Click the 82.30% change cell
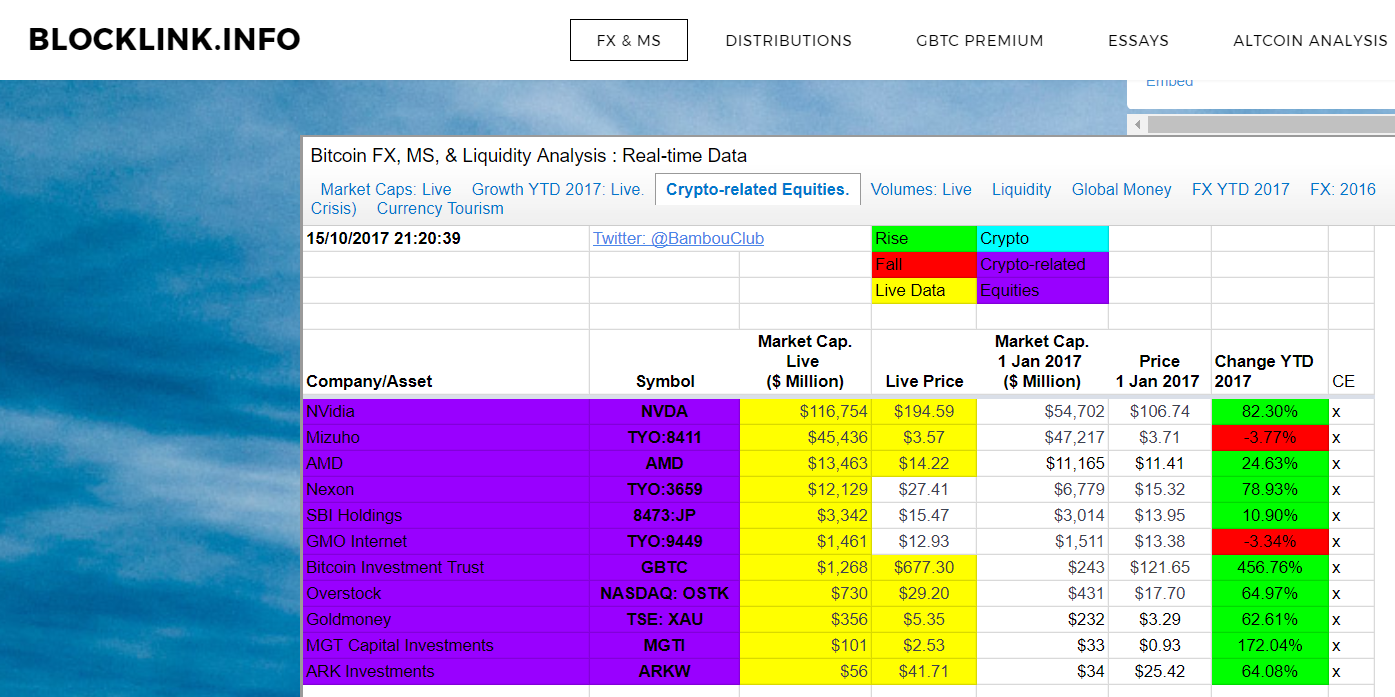 (x=1270, y=411)
